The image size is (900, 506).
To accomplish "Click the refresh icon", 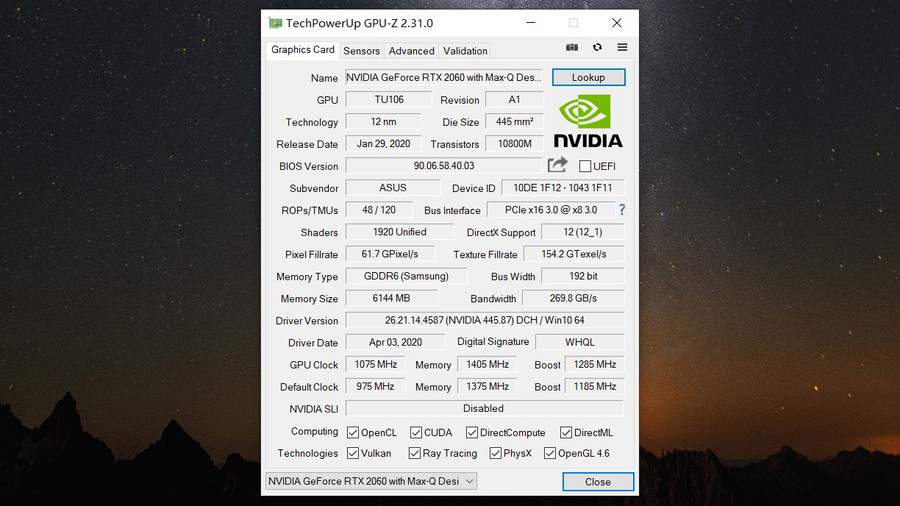I will coord(597,47).
